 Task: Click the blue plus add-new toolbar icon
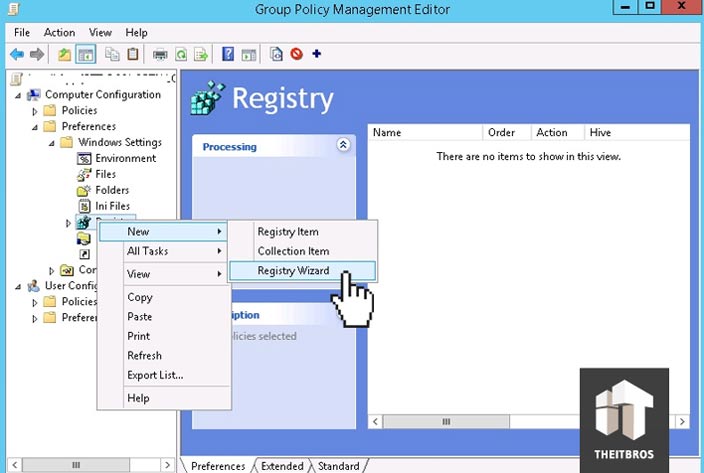coord(317,54)
